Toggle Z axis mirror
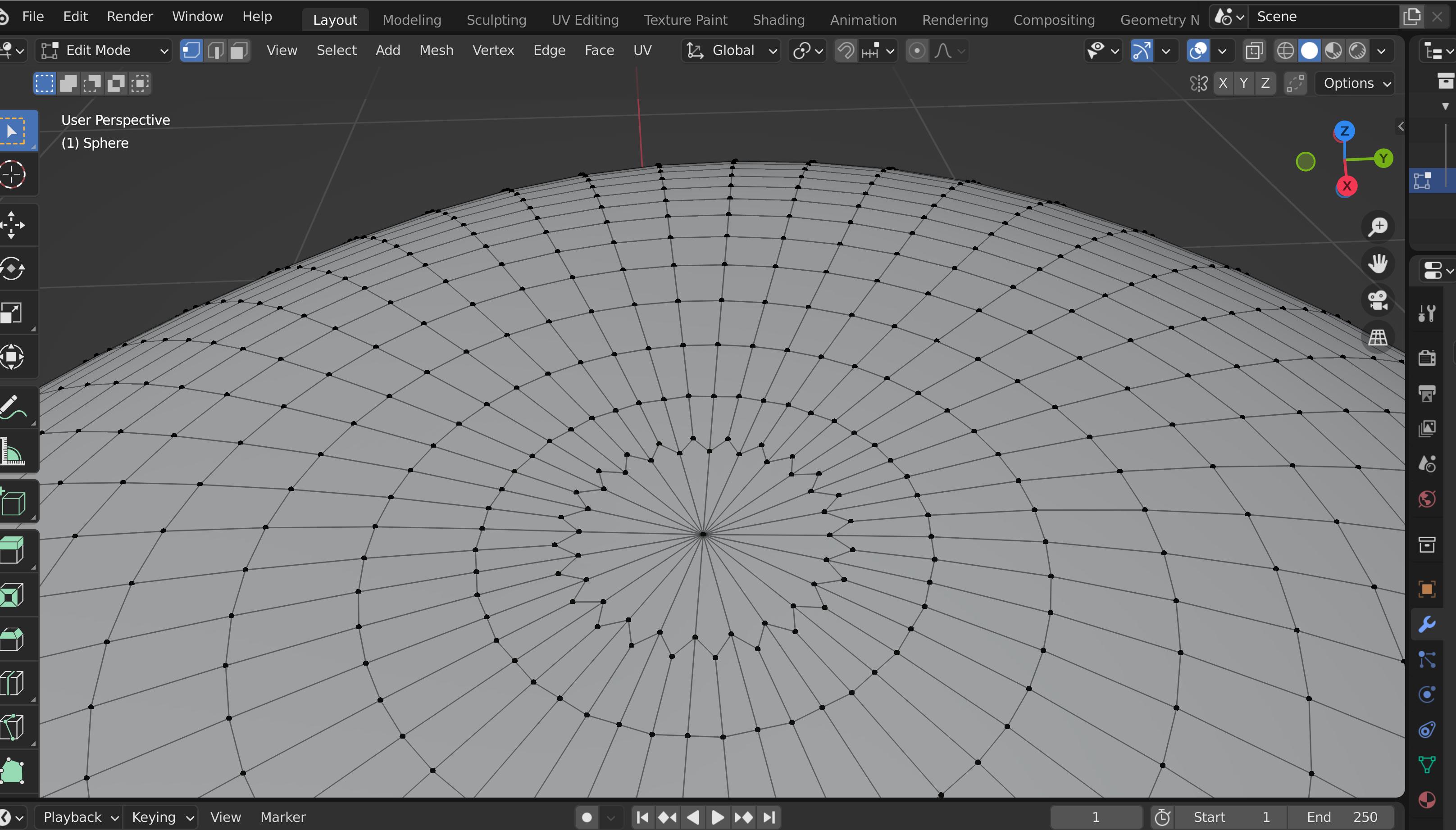The width and height of the screenshot is (1456, 830). [x=1265, y=83]
